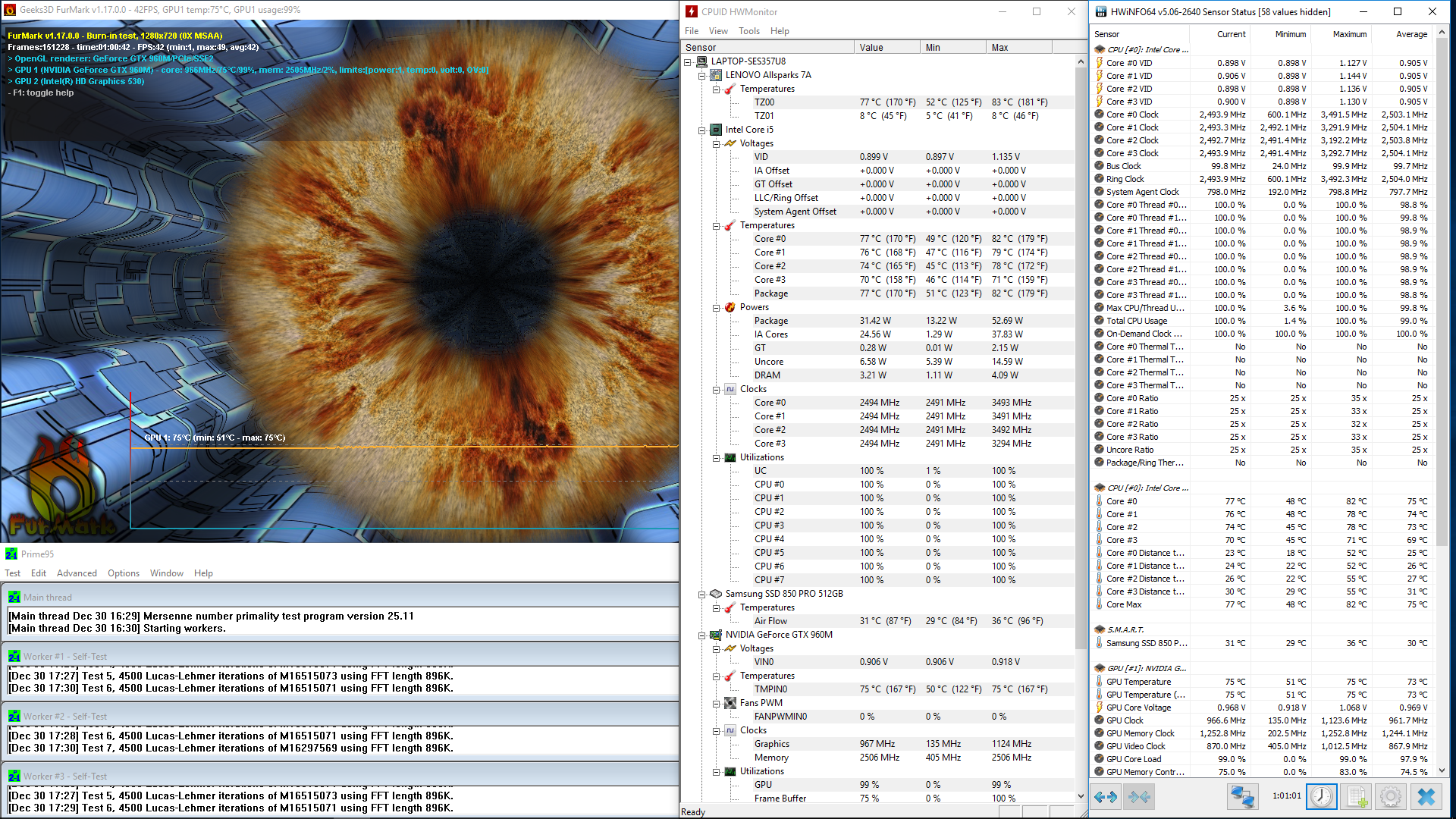Image resolution: width=1456 pixels, height=819 pixels.
Task: Open Prime95 Options menu
Action: [x=124, y=573]
